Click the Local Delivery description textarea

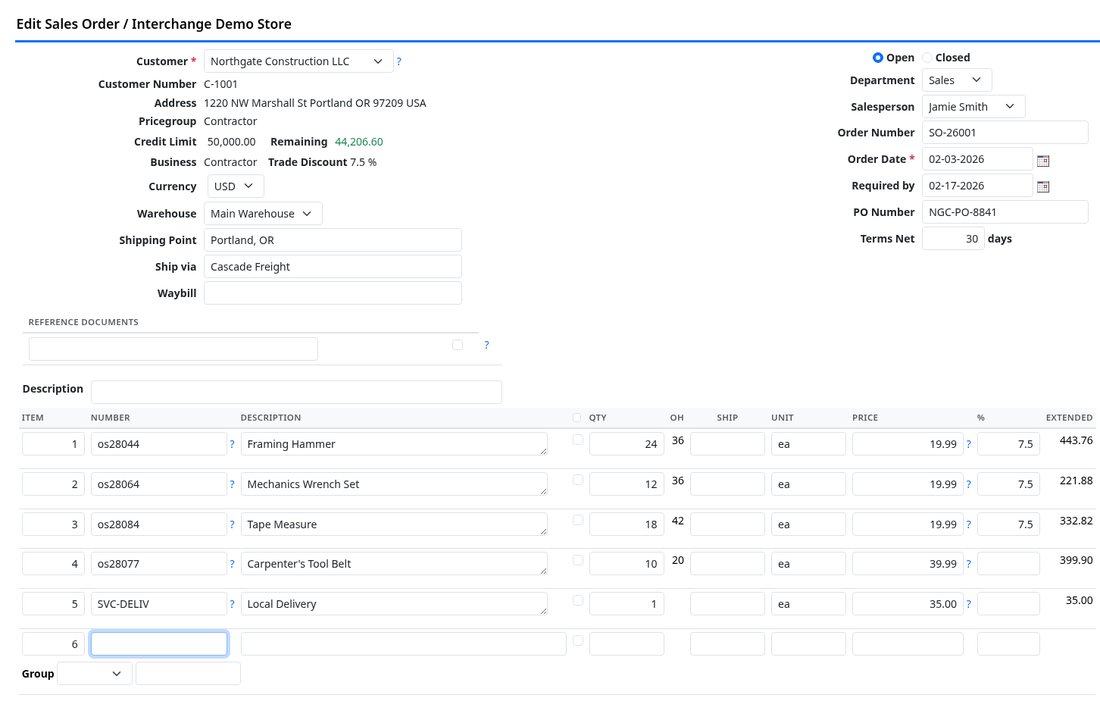(394, 604)
